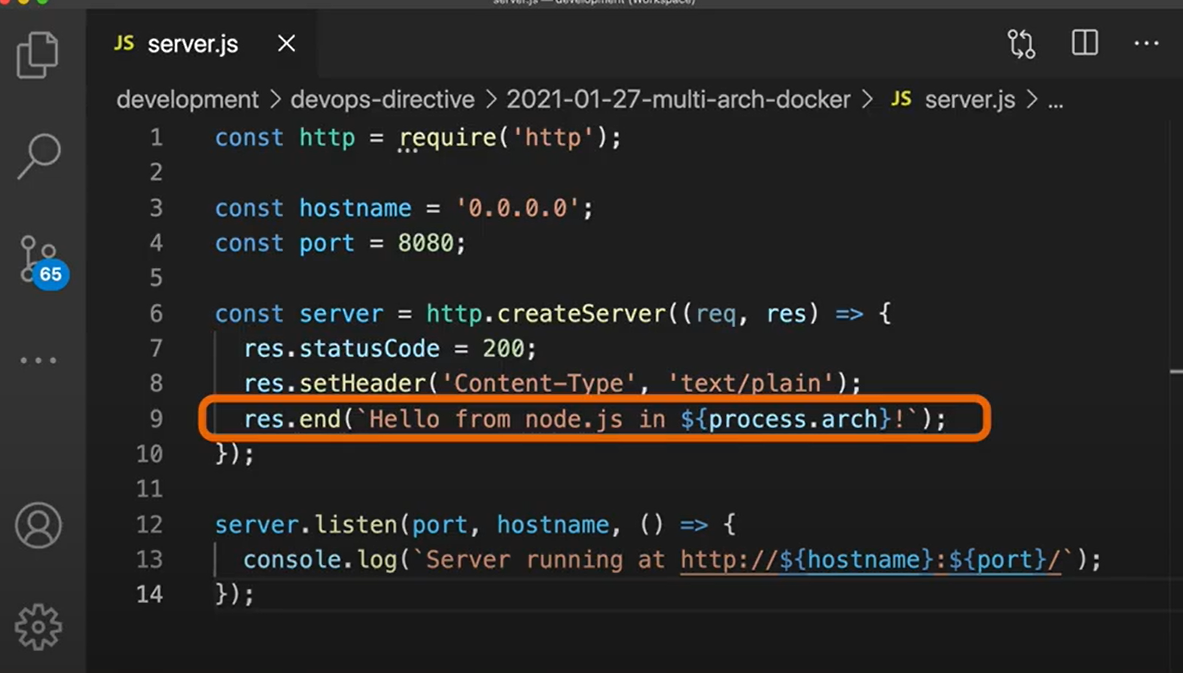This screenshot has height=673, width=1183.
Task: Open editor more actions ellipsis
Action: point(1146,43)
